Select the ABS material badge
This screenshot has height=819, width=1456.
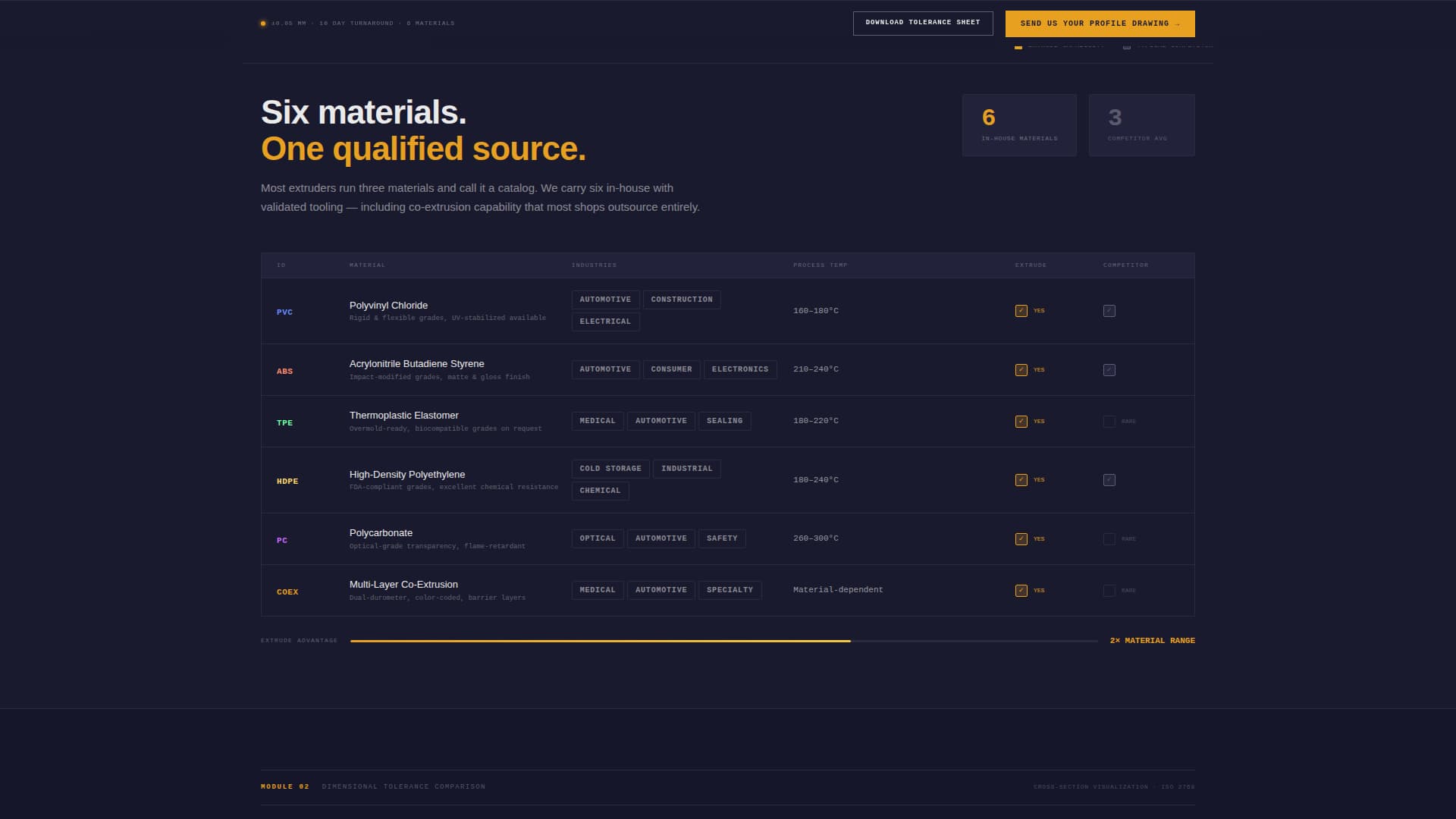[284, 371]
